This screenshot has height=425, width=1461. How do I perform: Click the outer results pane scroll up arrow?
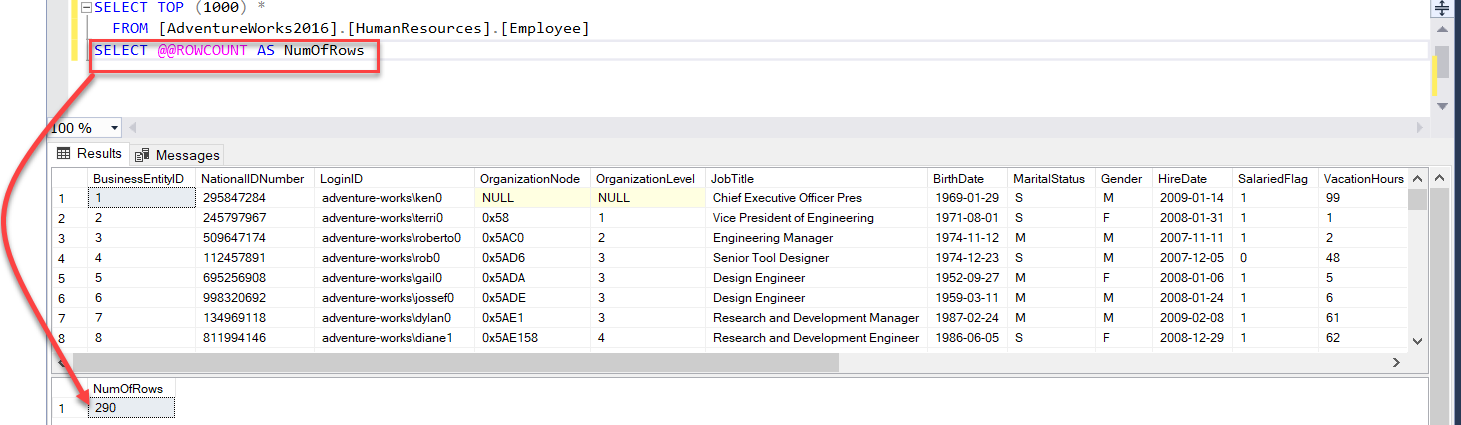coord(1441,178)
